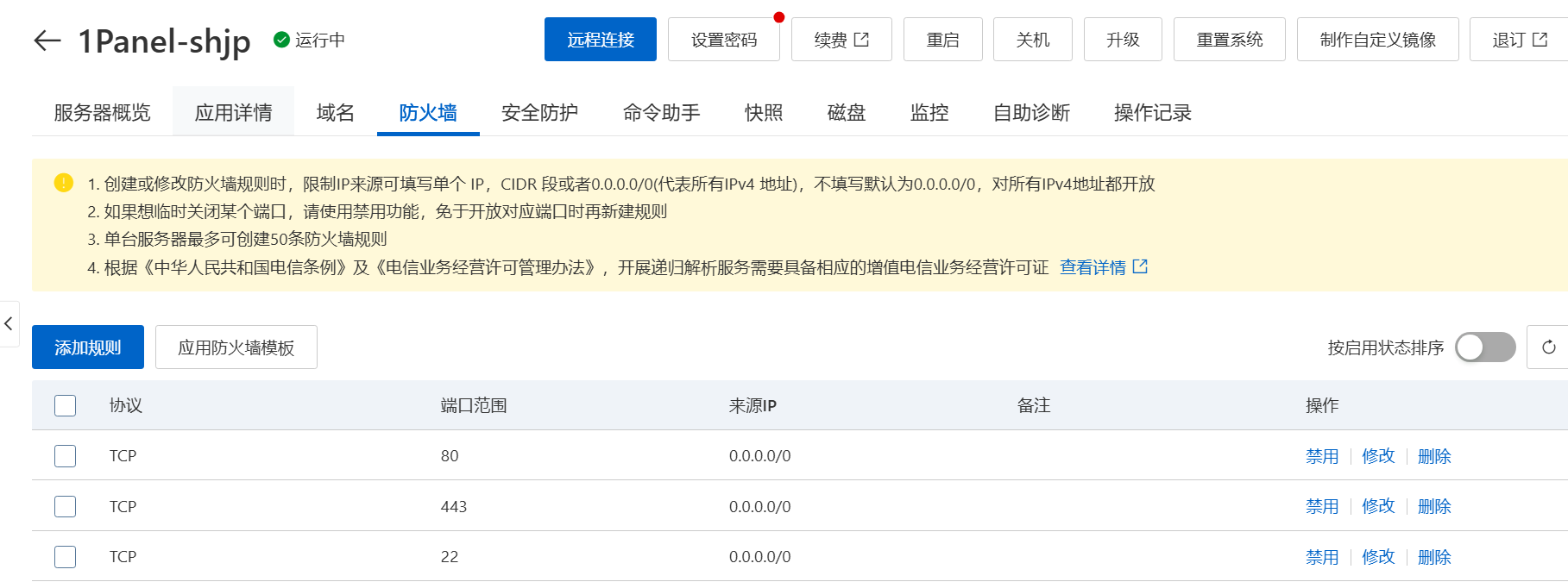
Task: Switch to the 安全防护 tab
Action: click(x=539, y=113)
